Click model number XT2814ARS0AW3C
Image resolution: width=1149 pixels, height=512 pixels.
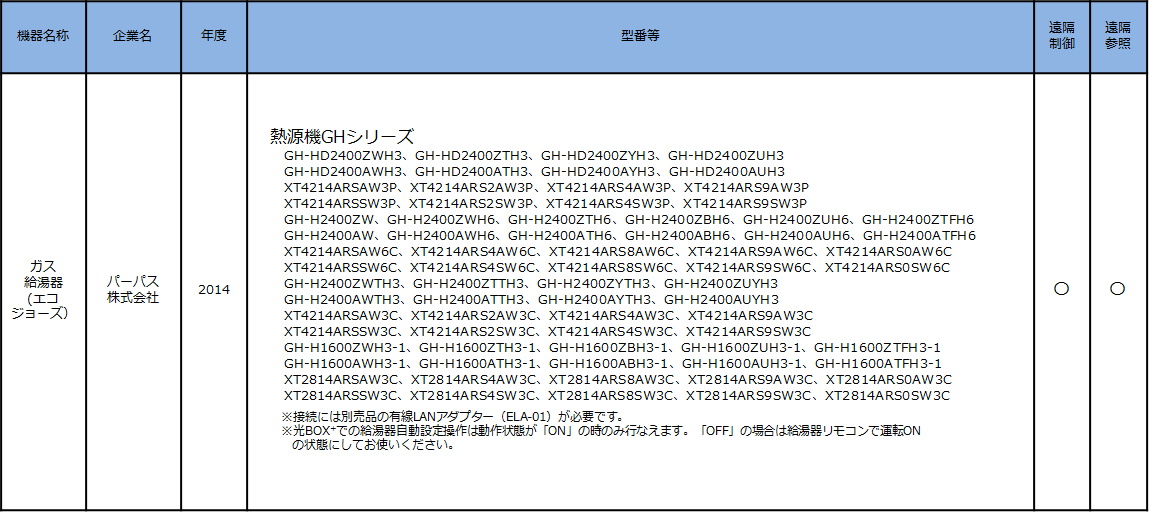[x=889, y=379]
